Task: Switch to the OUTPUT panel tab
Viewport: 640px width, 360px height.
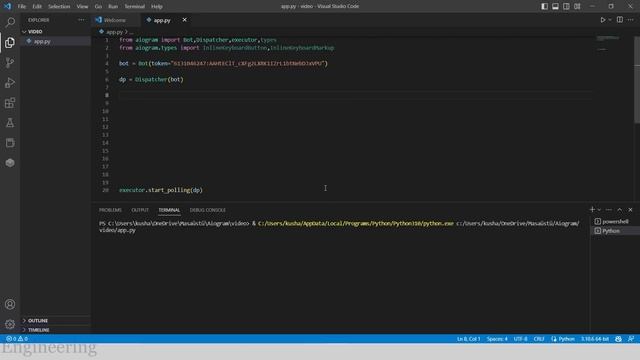Action: tap(140, 210)
